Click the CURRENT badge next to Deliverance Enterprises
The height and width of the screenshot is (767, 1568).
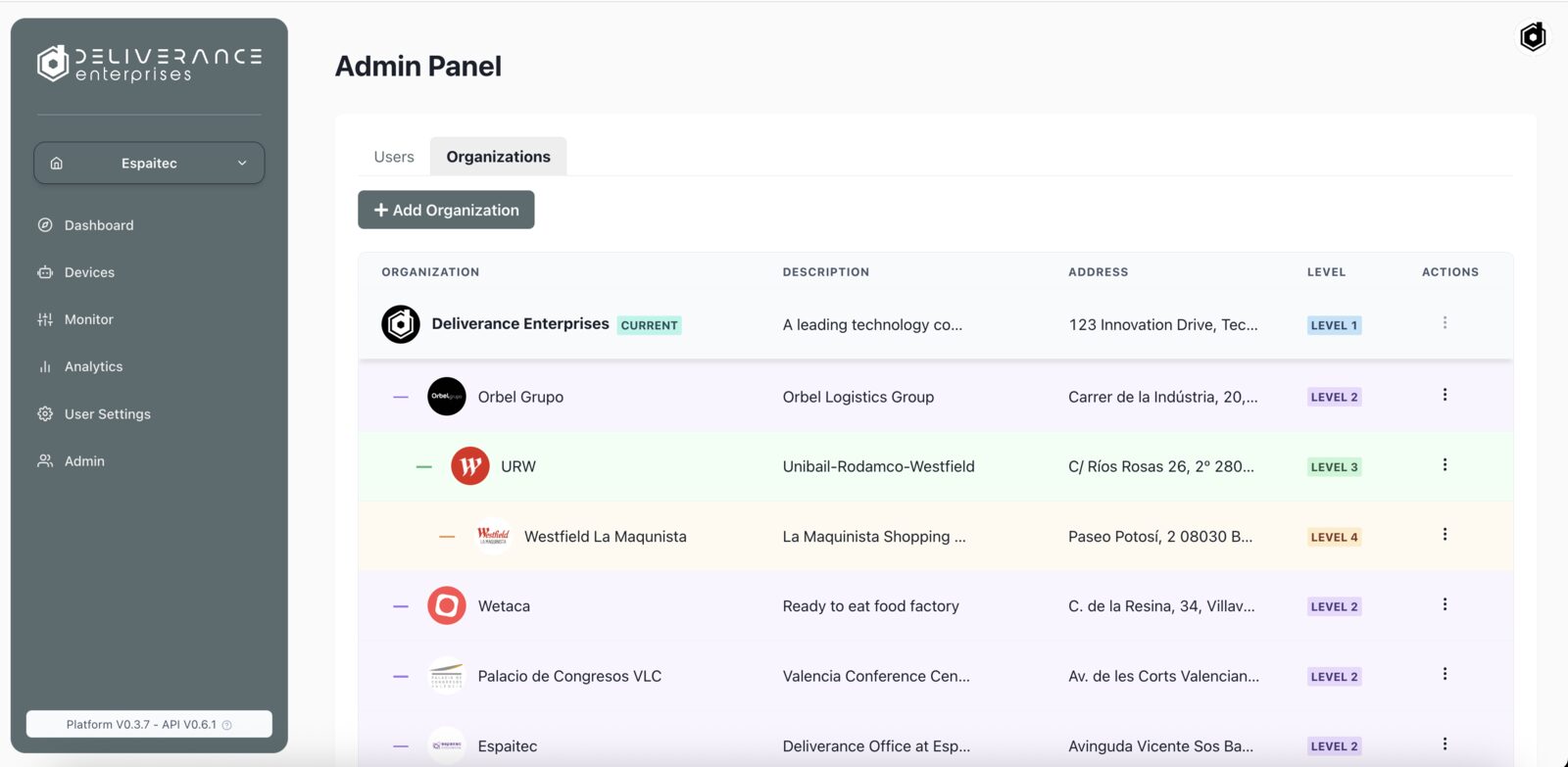point(649,325)
